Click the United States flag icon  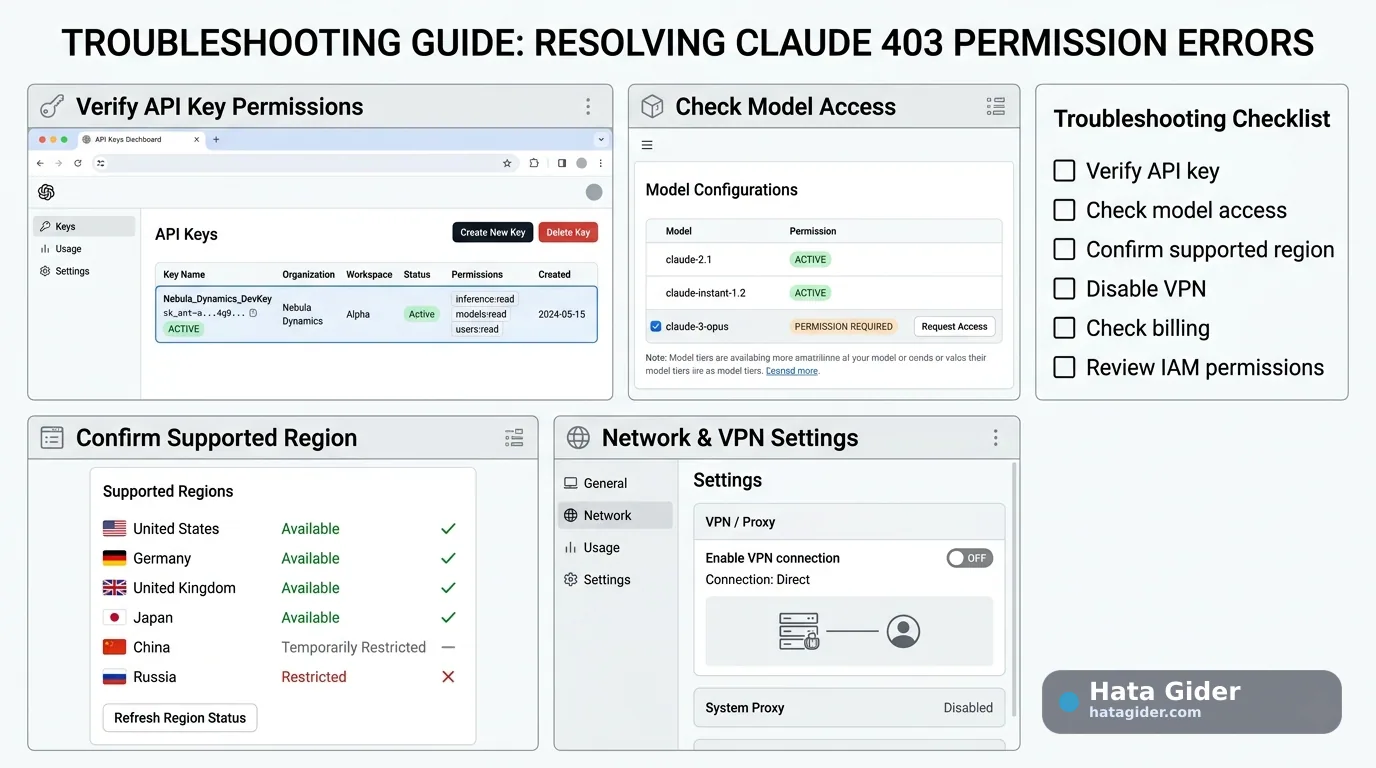pyautogui.click(x=114, y=529)
